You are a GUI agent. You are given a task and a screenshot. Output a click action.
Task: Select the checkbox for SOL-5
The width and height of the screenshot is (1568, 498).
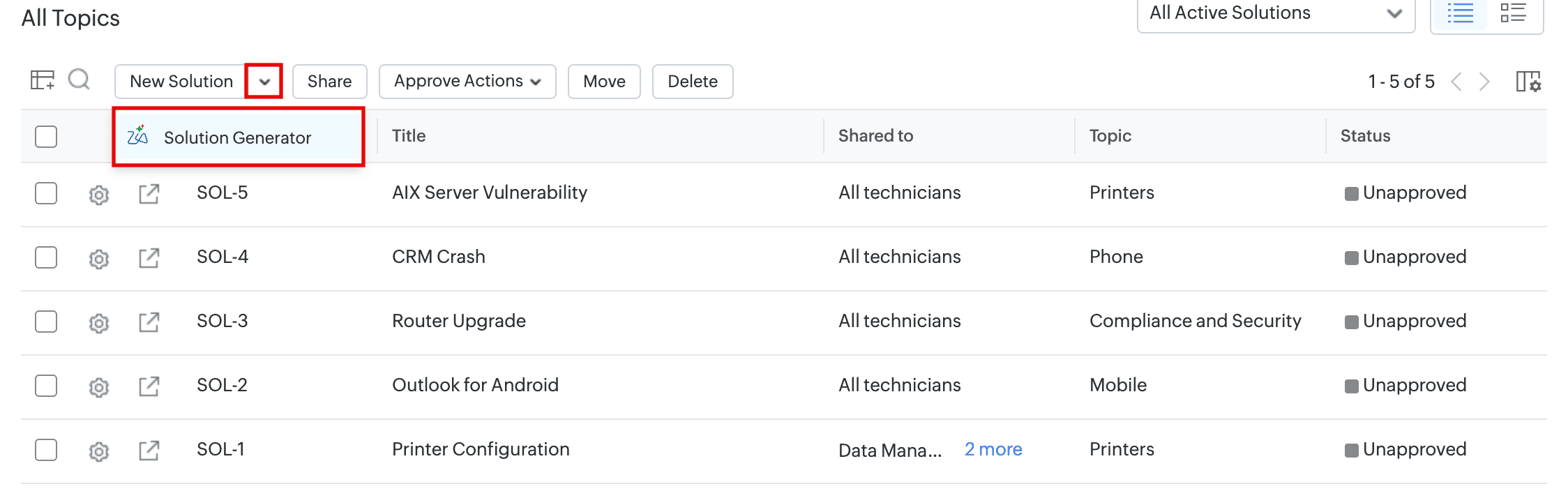(46, 193)
